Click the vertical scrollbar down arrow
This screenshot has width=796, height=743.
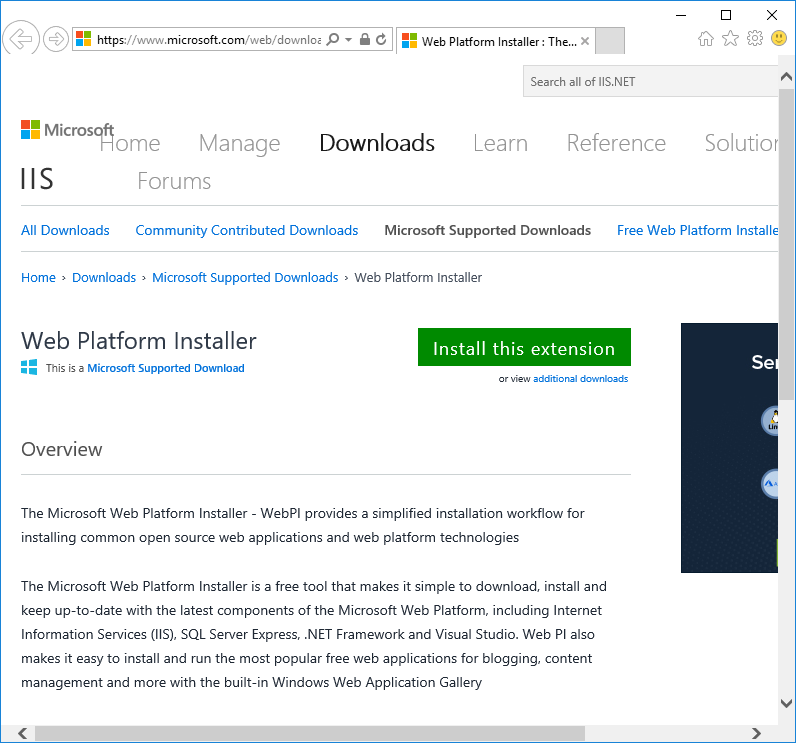tap(786, 703)
